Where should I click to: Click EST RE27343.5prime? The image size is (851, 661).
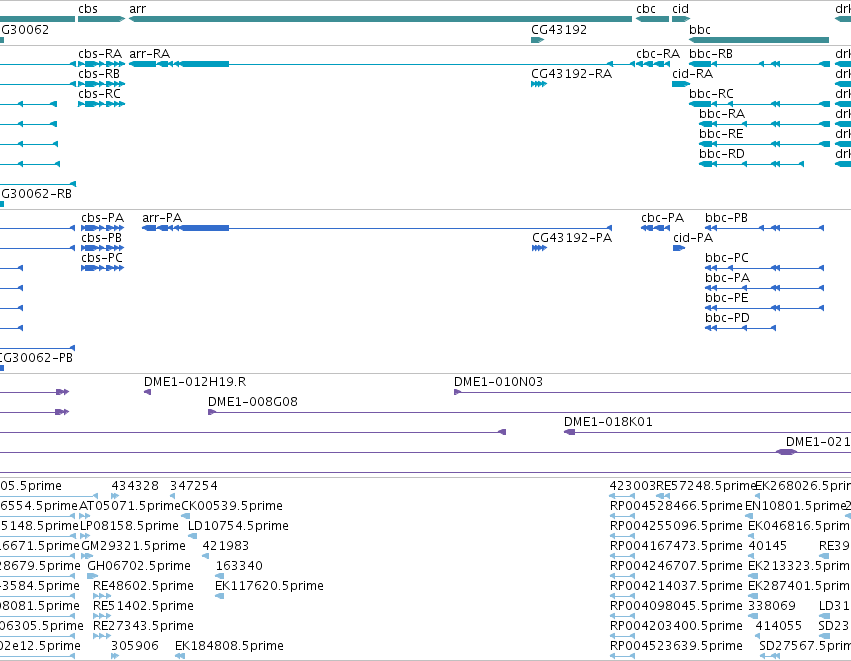143,626
